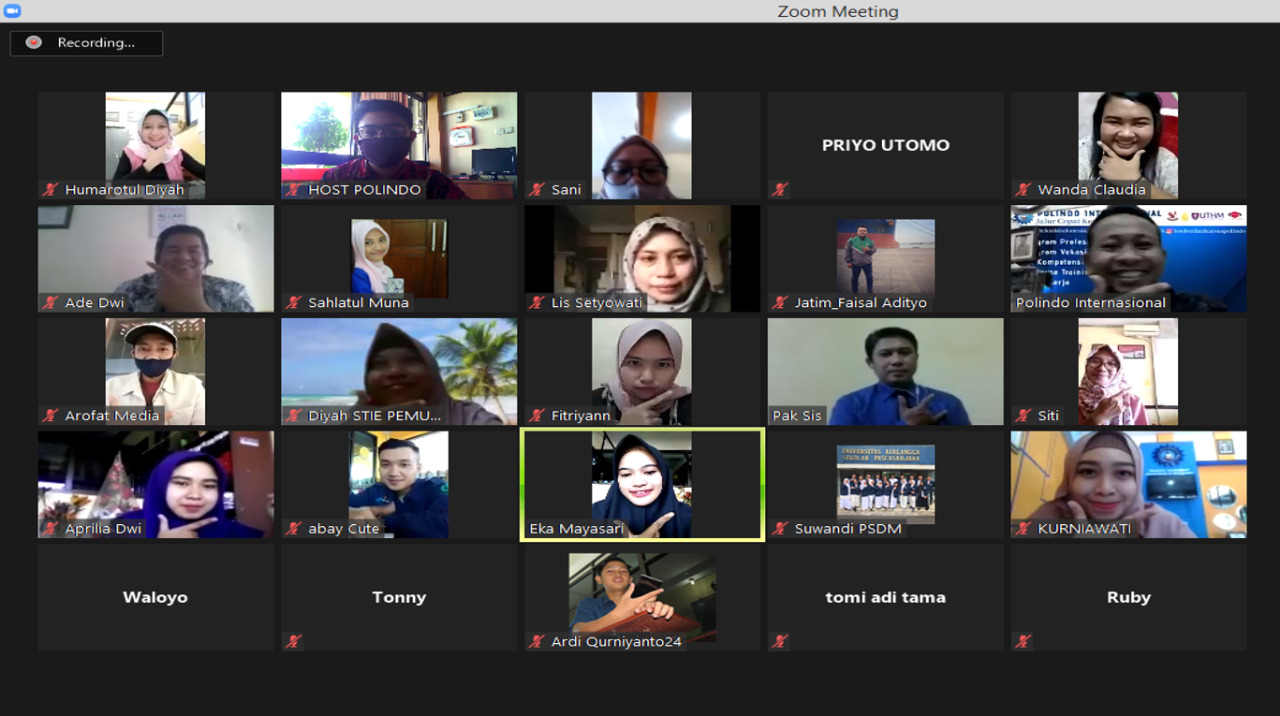Click muted mic icon beside Suwandi PSDM
The width and height of the screenshot is (1280, 716).
[780, 528]
